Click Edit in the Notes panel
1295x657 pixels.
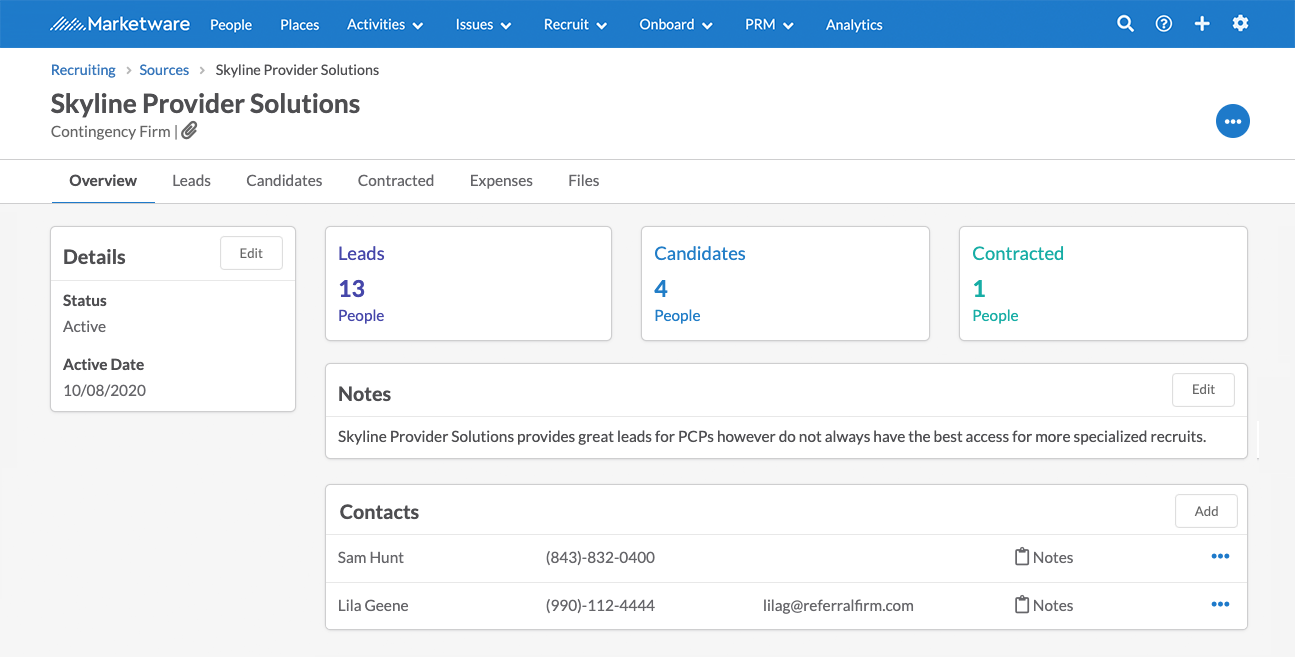[x=1203, y=389]
